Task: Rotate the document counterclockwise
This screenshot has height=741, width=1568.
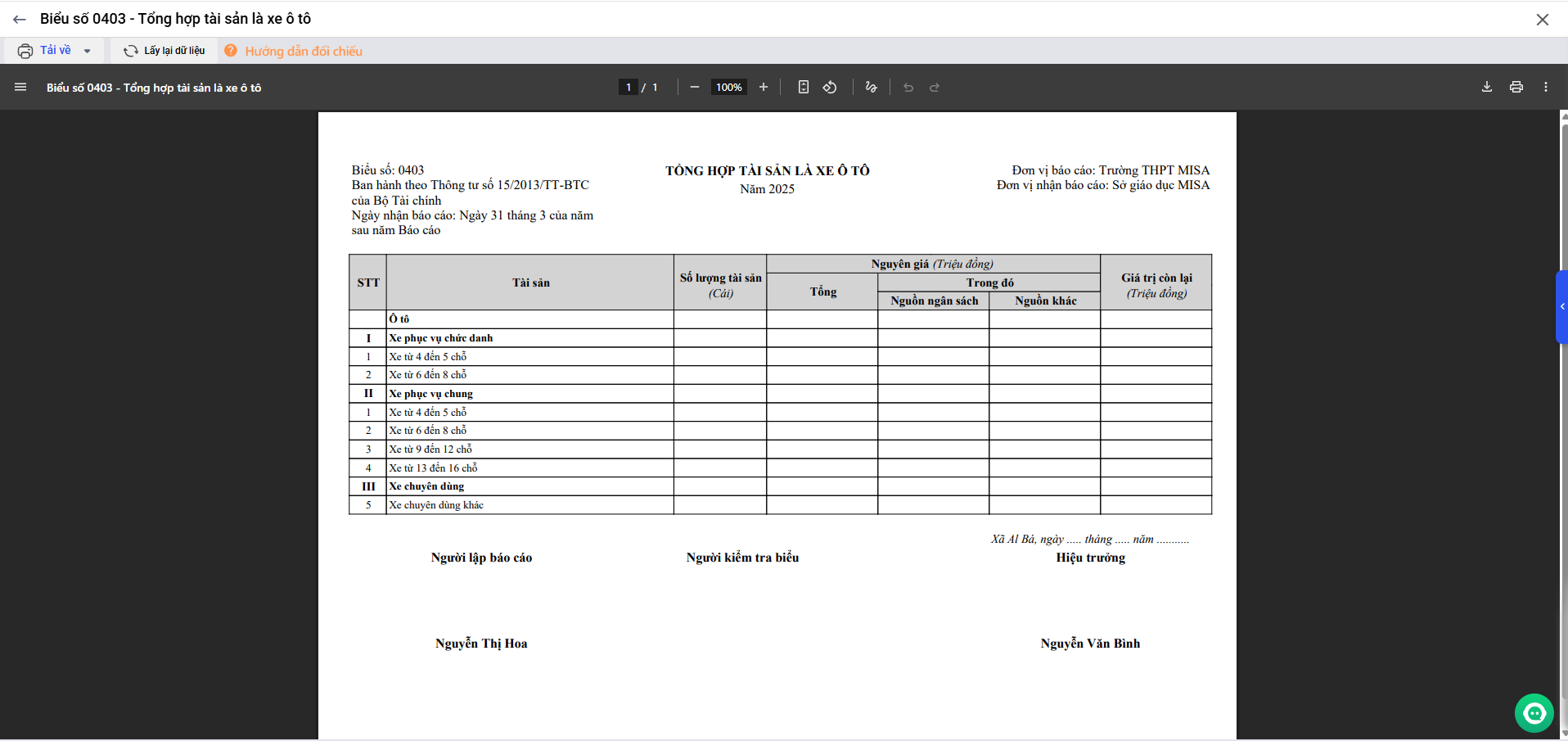Action: 830,87
